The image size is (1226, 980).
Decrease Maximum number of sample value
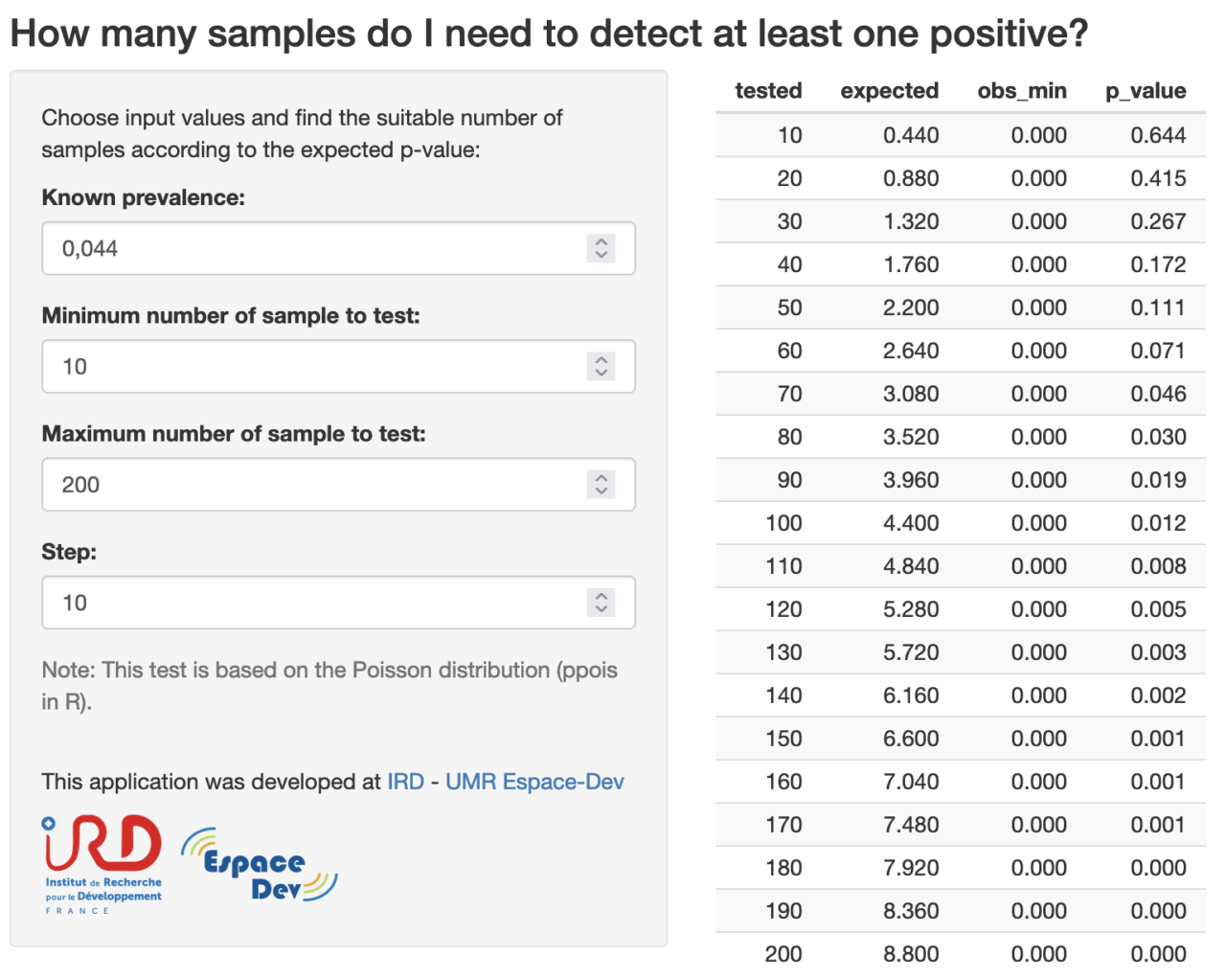602,490
